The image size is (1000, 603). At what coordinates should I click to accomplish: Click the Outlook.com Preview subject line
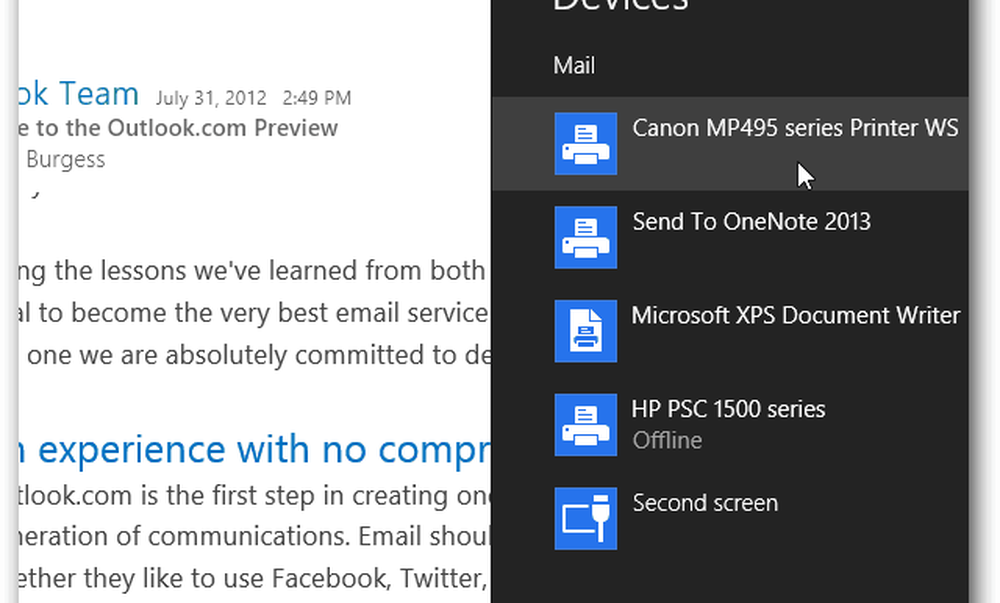[179, 128]
